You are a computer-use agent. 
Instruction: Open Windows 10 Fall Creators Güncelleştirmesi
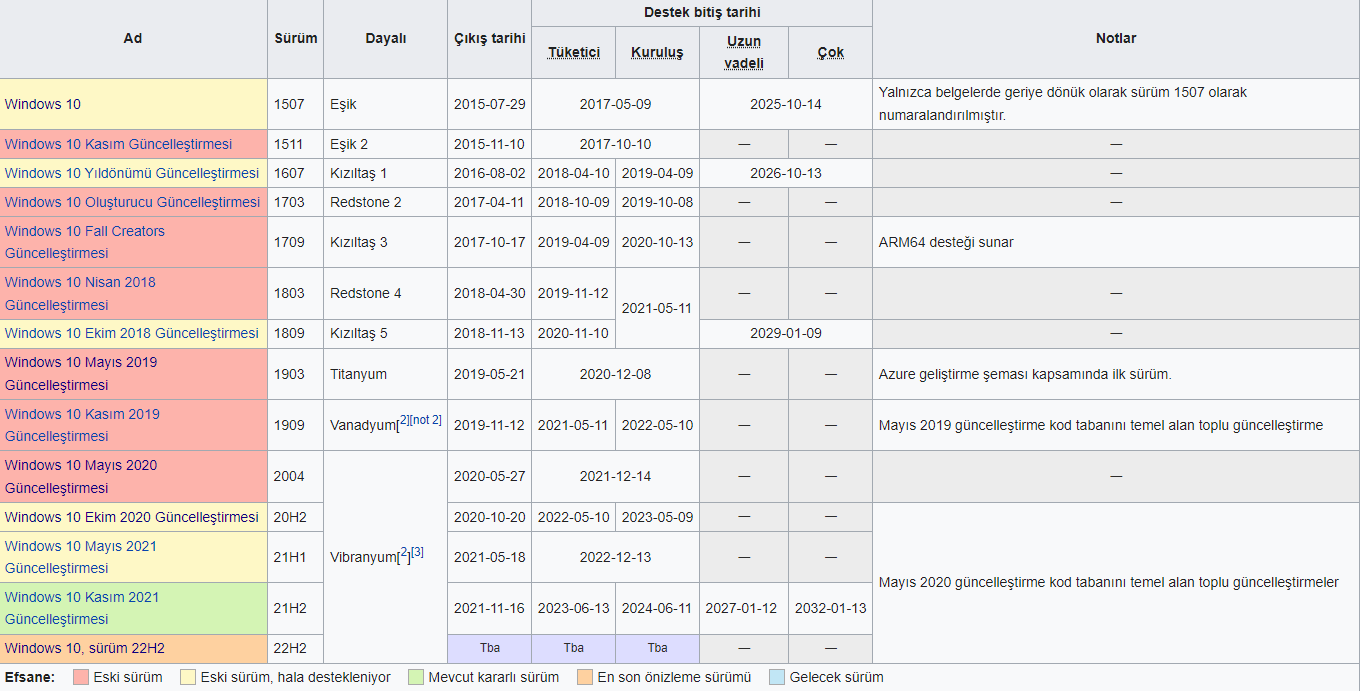pyautogui.click(x=85, y=242)
